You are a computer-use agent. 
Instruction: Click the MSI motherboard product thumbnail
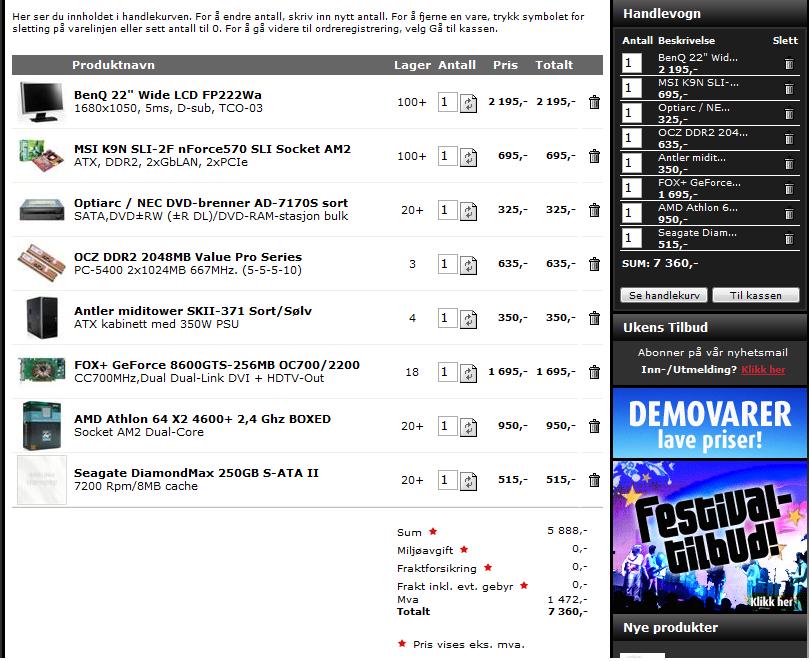[x=41, y=155]
